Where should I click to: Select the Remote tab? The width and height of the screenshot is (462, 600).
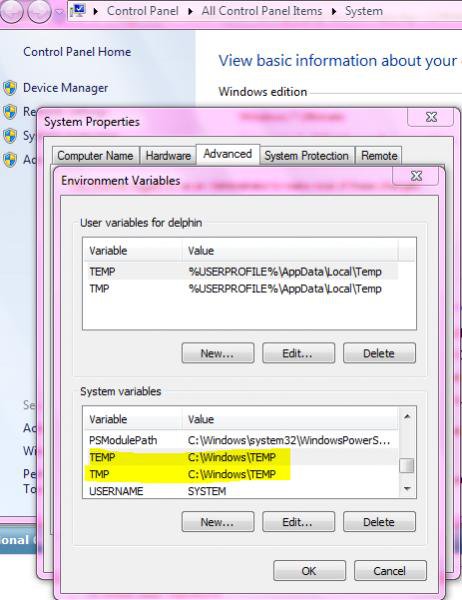pos(379,156)
